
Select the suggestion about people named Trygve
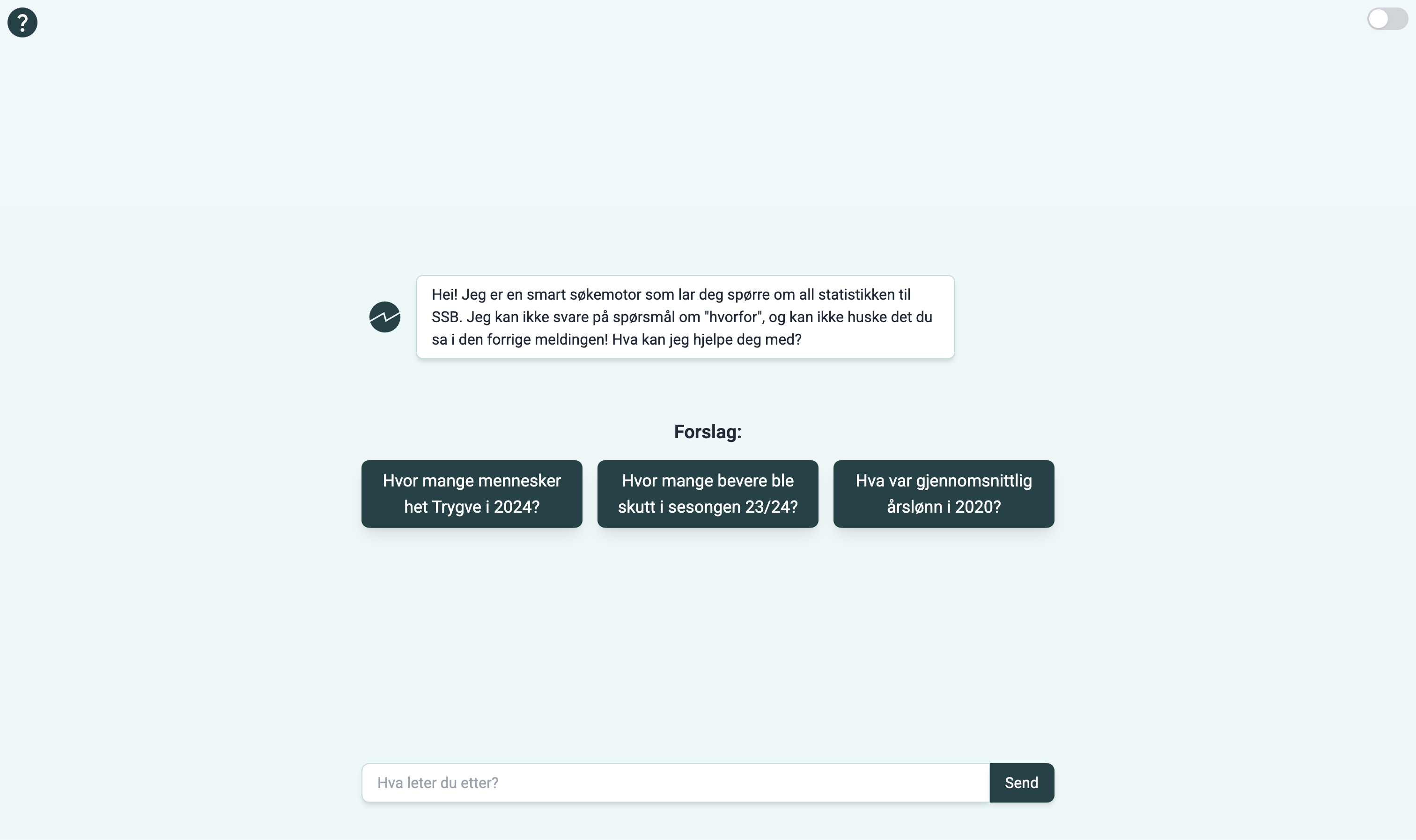(x=472, y=494)
